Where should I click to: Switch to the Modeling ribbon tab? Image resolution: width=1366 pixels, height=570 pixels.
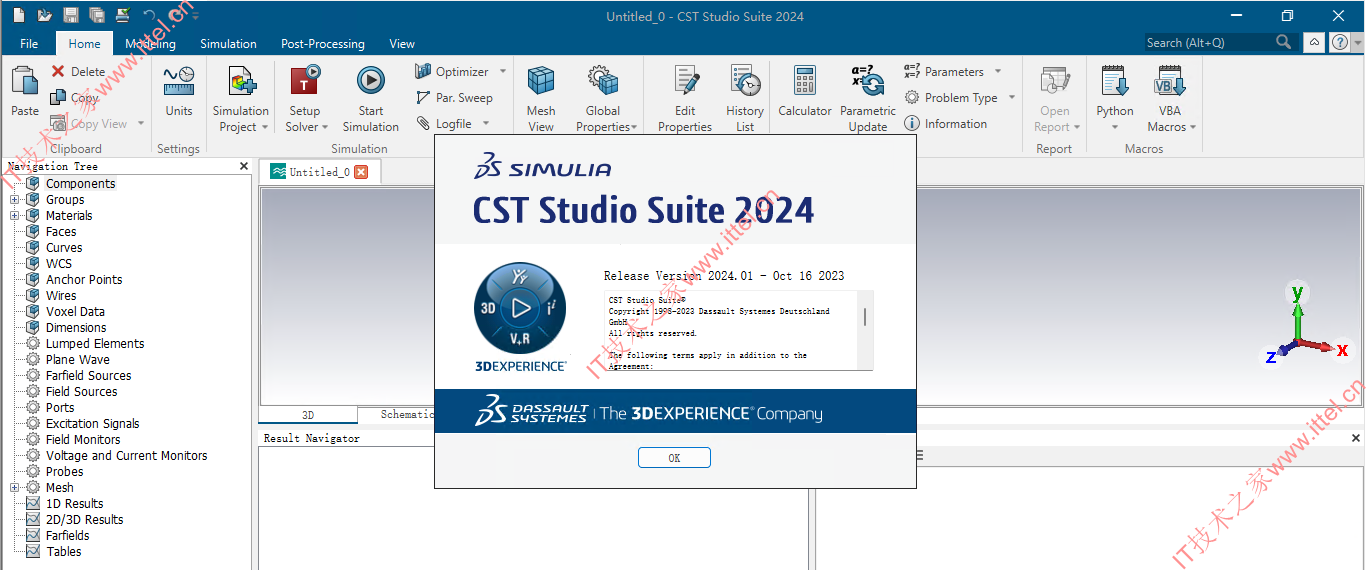[x=150, y=44]
